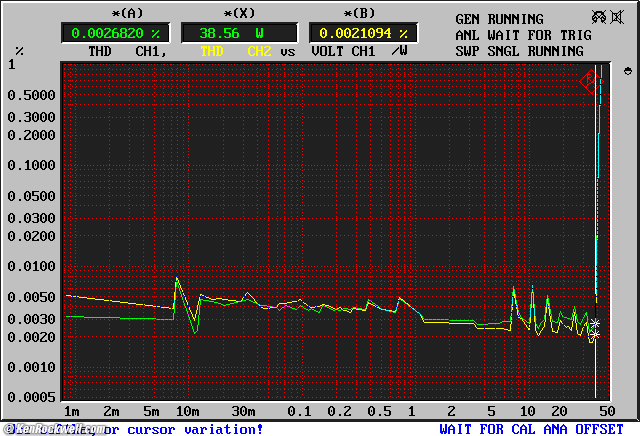Click the upper white asterisk cursor marker
This screenshot has height=436, width=640.
(x=595, y=324)
